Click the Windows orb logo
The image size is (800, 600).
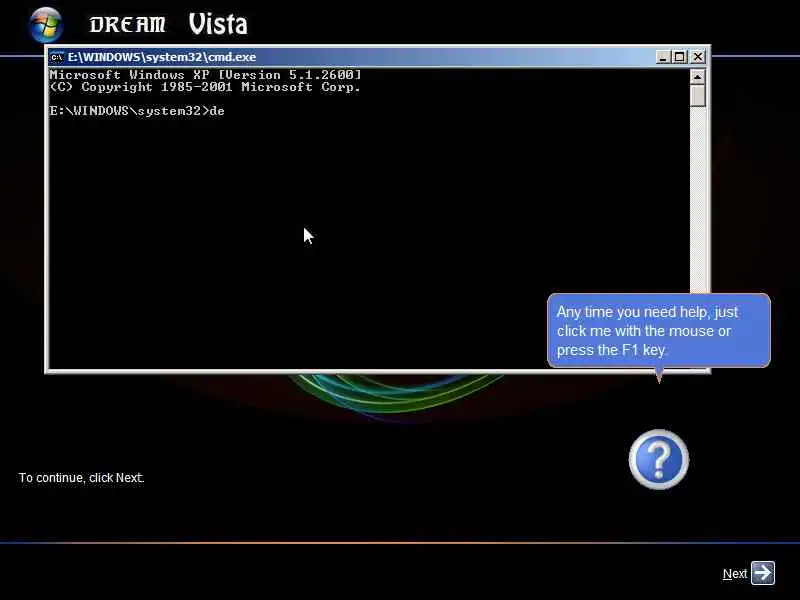pyautogui.click(x=46, y=24)
